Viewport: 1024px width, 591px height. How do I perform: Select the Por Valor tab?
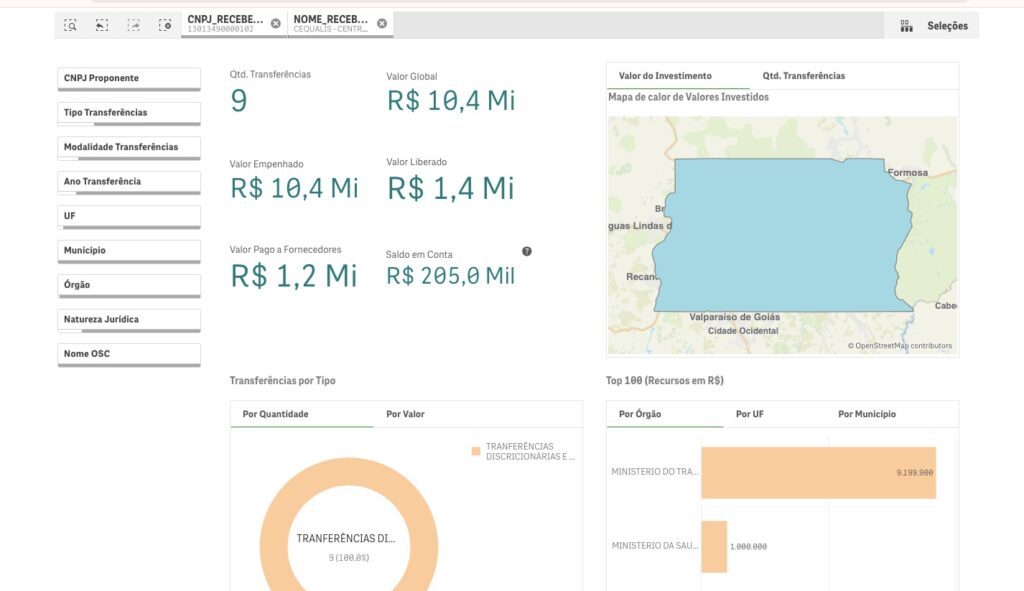coord(405,414)
